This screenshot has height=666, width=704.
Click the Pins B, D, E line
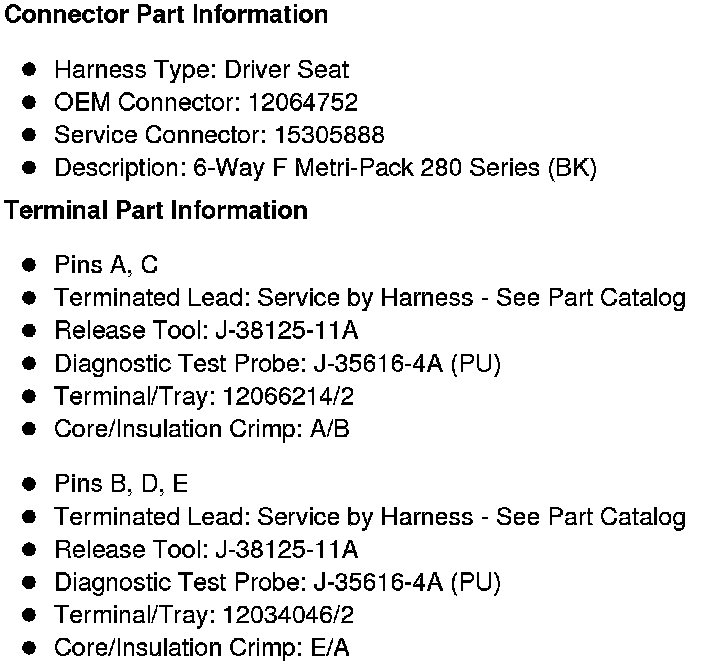(x=121, y=484)
